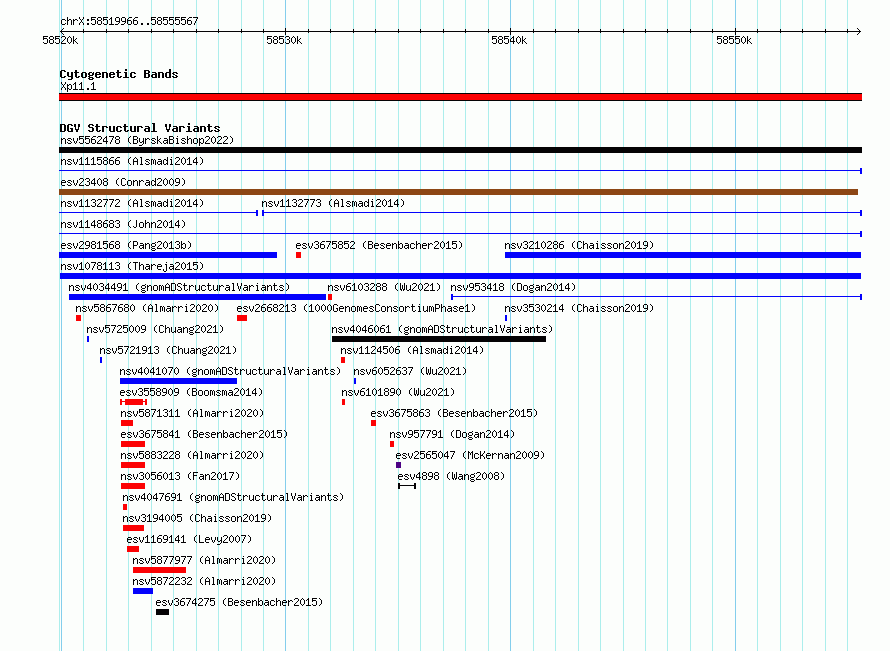Click nsv4034491 (gnomADStructuralVariants) label
The width and height of the screenshot is (890, 651).
click(179, 287)
